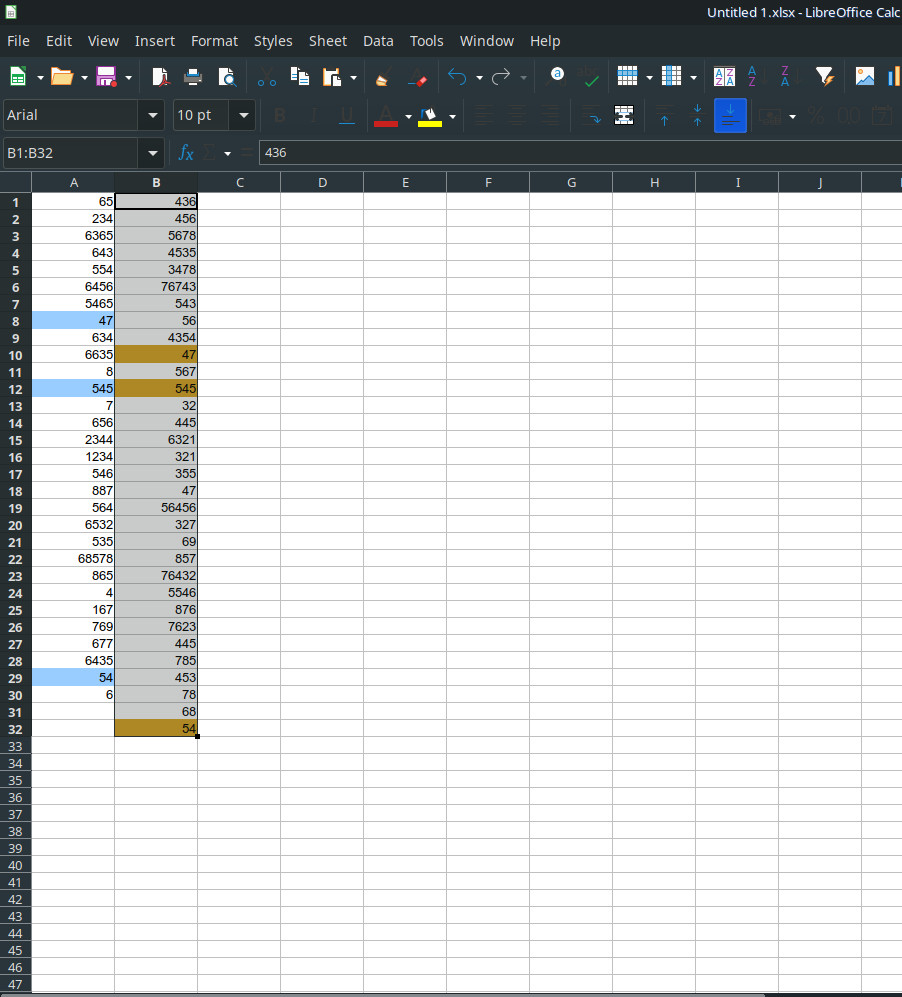Clear direct formatting

point(417,77)
